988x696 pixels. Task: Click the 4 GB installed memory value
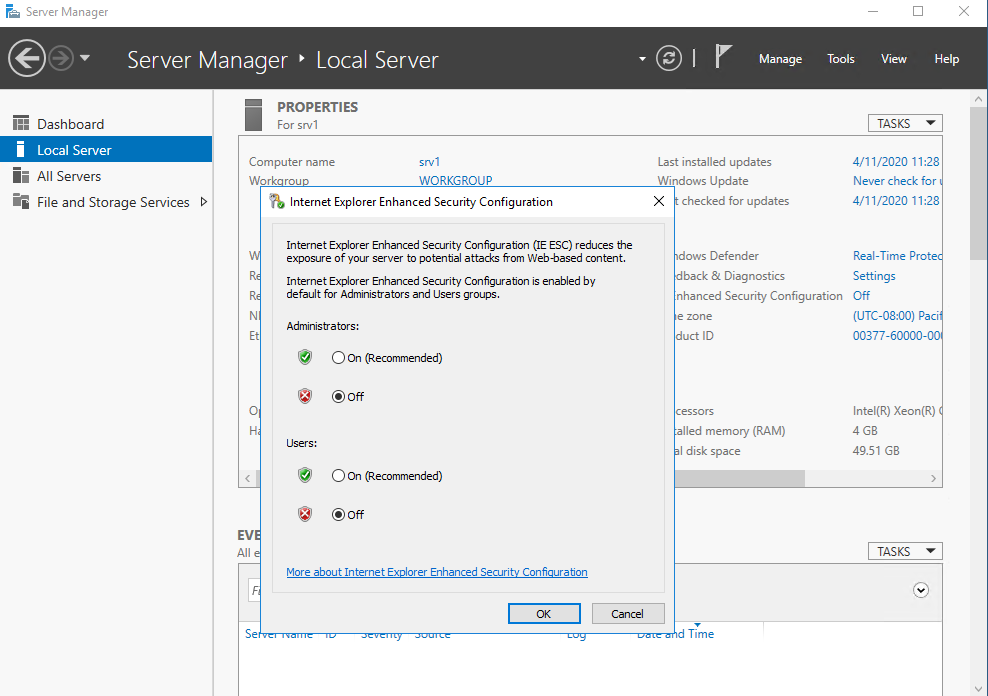pos(865,431)
